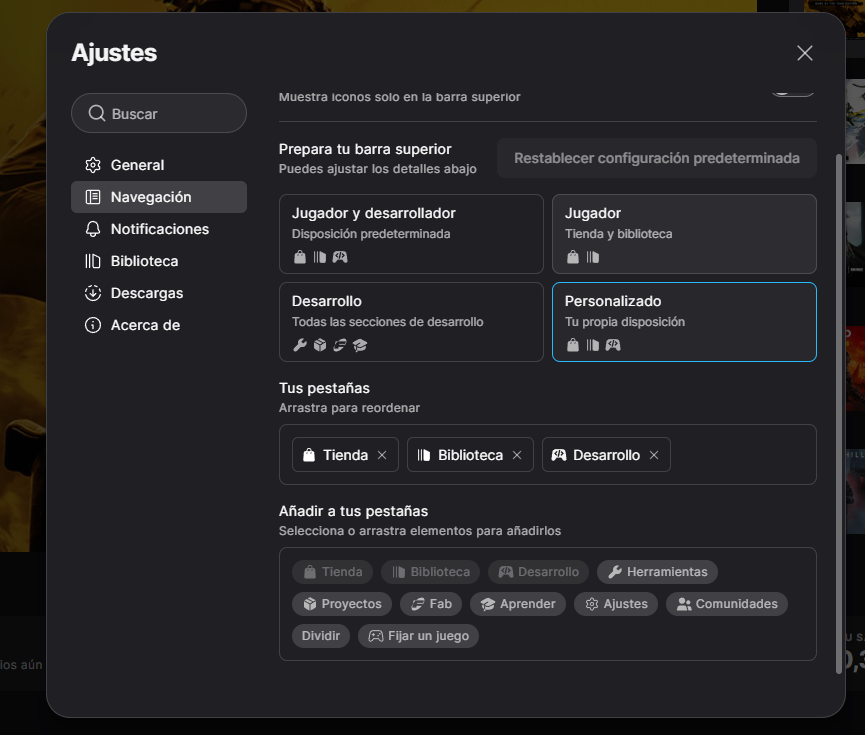Screen dimensions: 865x735
Task: Click the Desarrollo chip in Tus pestañas
Action: pos(606,455)
